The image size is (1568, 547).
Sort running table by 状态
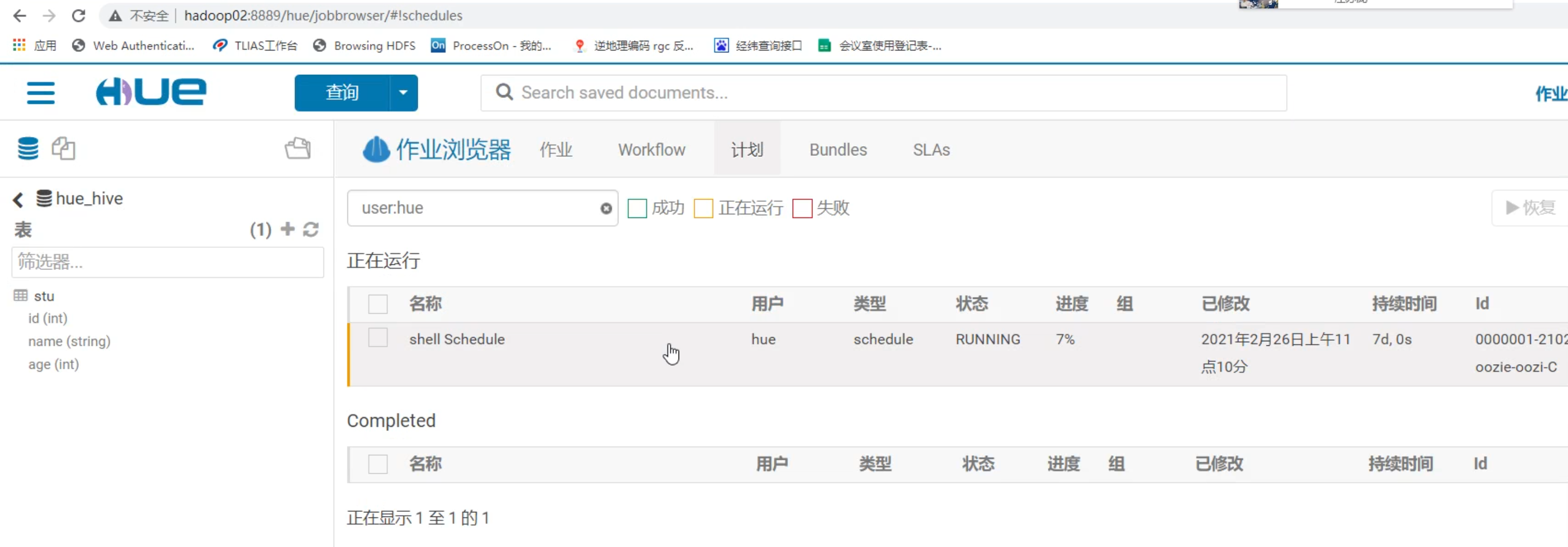[972, 304]
